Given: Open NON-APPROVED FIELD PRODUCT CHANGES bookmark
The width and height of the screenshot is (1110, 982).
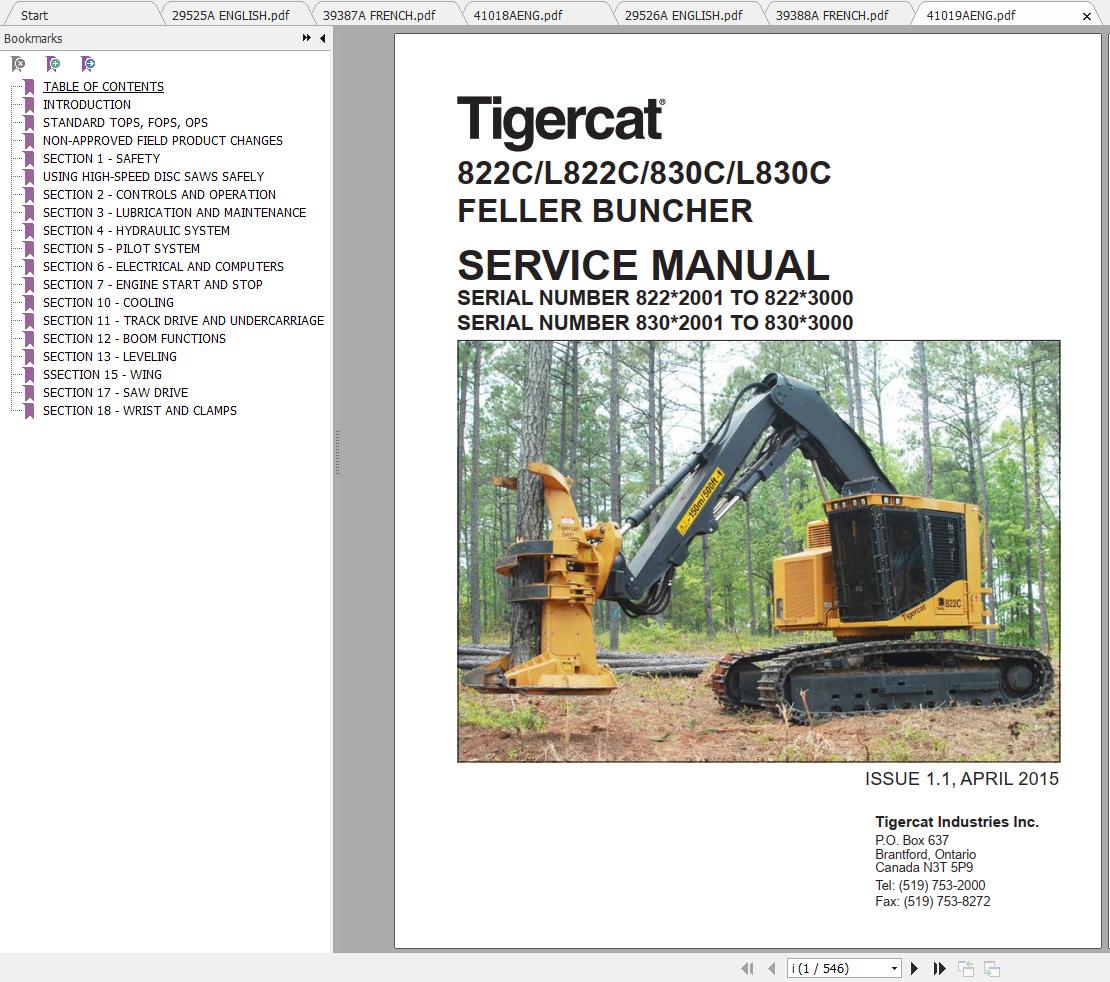Looking at the screenshot, I should pos(163,141).
